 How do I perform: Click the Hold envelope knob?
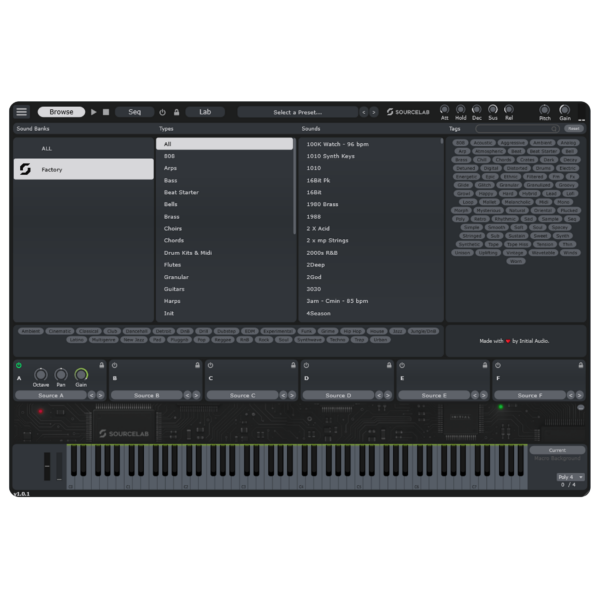461,109
